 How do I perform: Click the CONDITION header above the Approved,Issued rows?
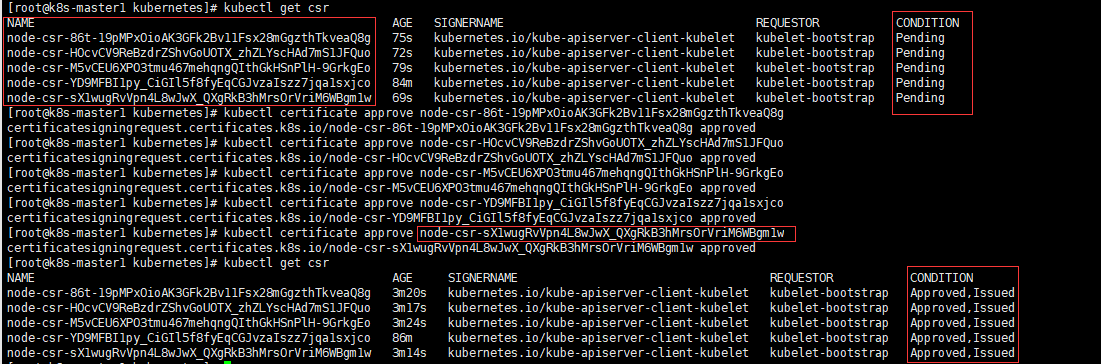942,278
